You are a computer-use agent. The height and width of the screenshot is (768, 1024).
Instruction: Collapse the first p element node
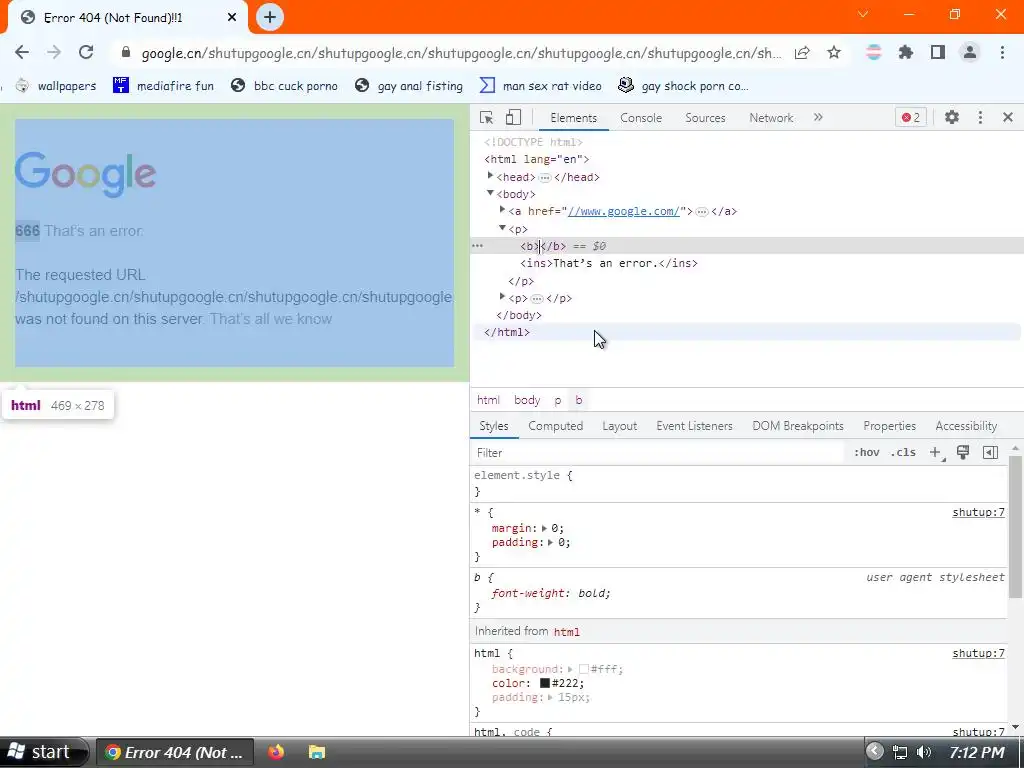[x=502, y=227]
